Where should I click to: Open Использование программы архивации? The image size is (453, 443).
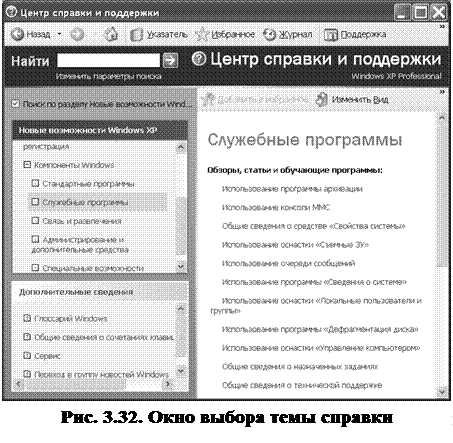pos(292,189)
